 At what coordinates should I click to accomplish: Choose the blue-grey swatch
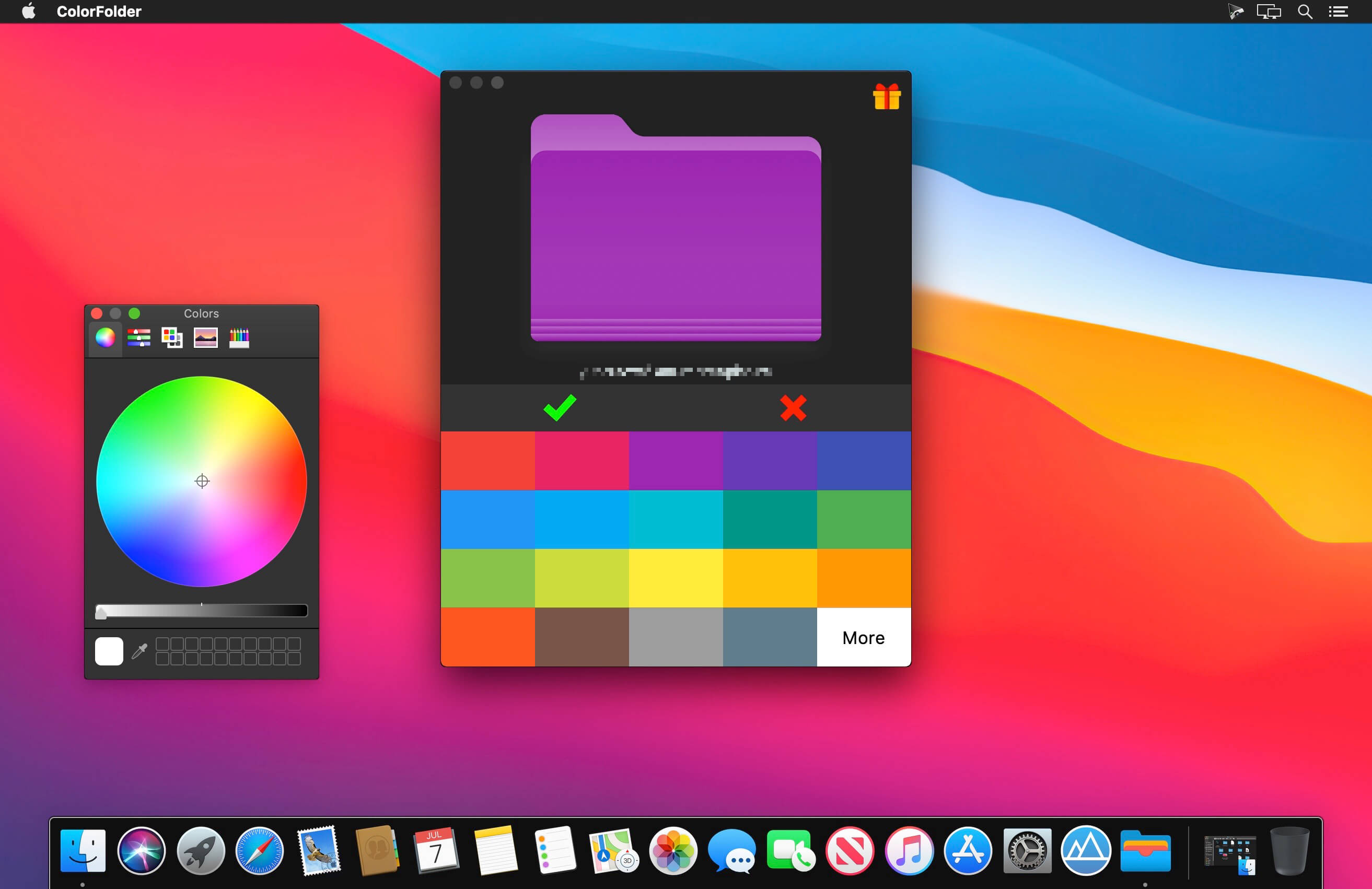770,637
